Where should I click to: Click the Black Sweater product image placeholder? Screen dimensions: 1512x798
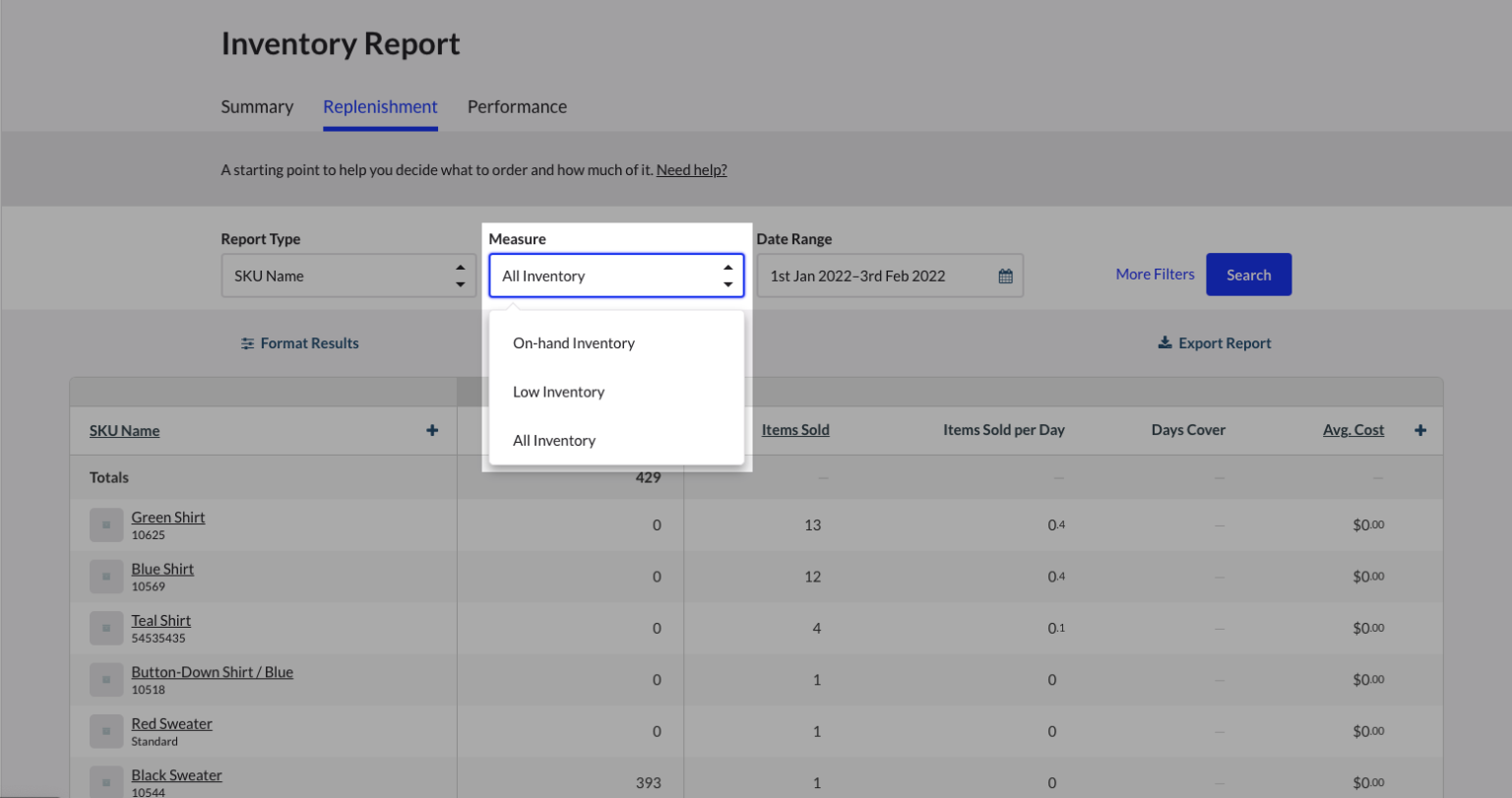106,782
